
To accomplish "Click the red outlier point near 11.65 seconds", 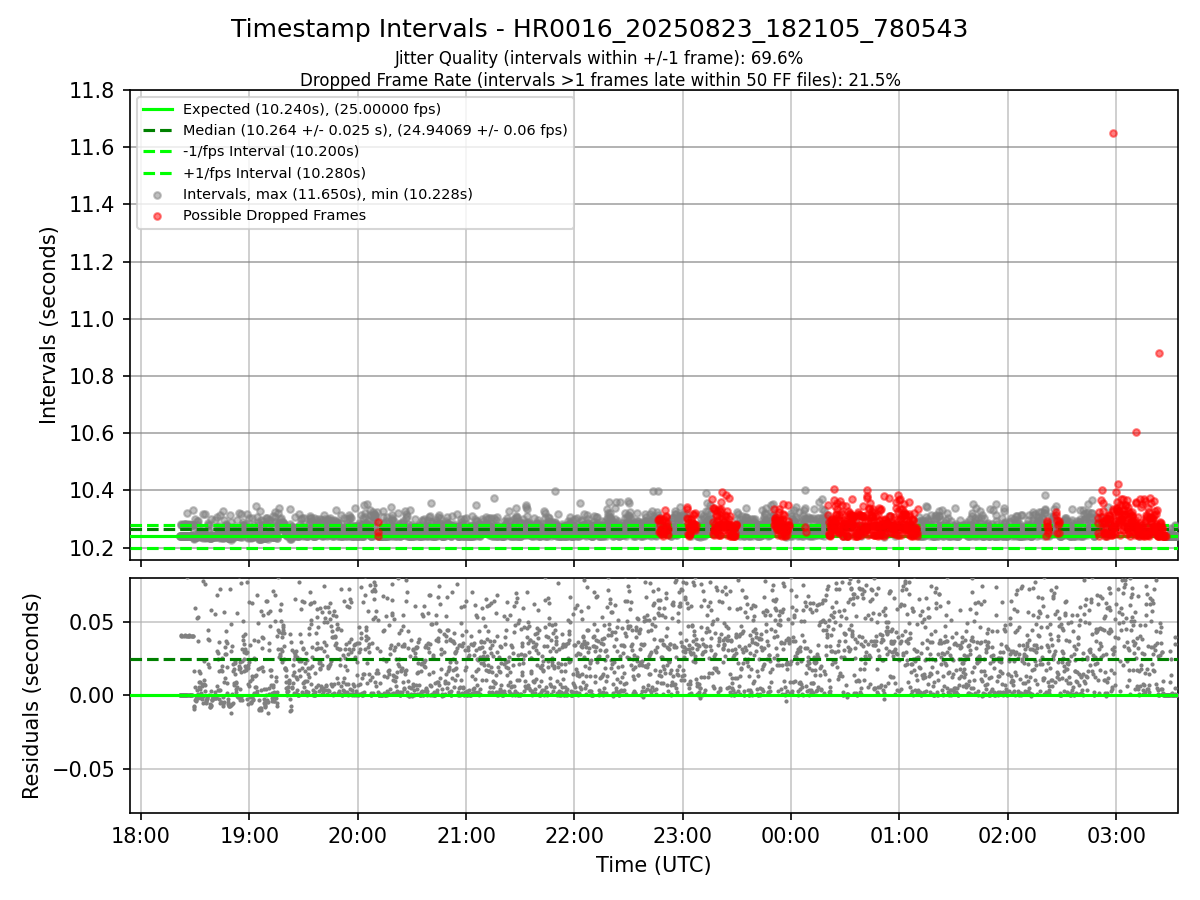I will (x=1113, y=133).
